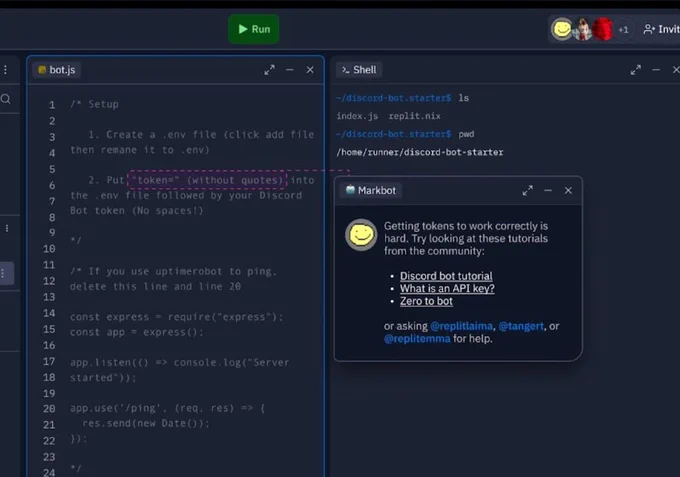The height and width of the screenshot is (477, 680).
Task: Select the Markbot panel tab
Action: [x=371, y=190]
